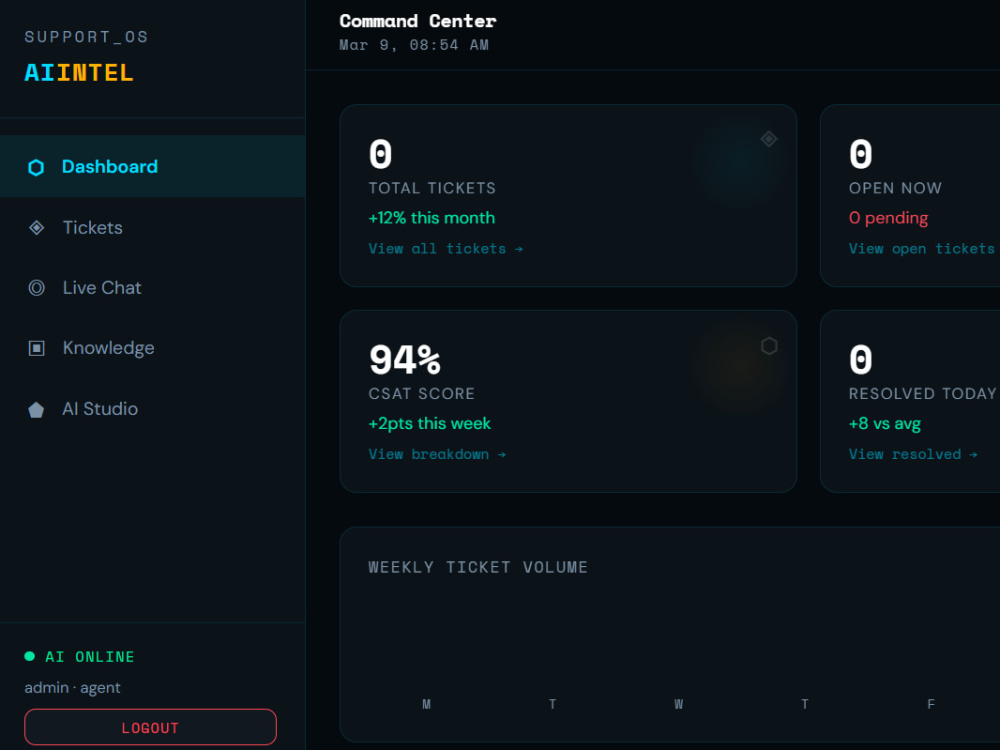
Task: Open the View open tickets link
Action: click(x=924, y=249)
